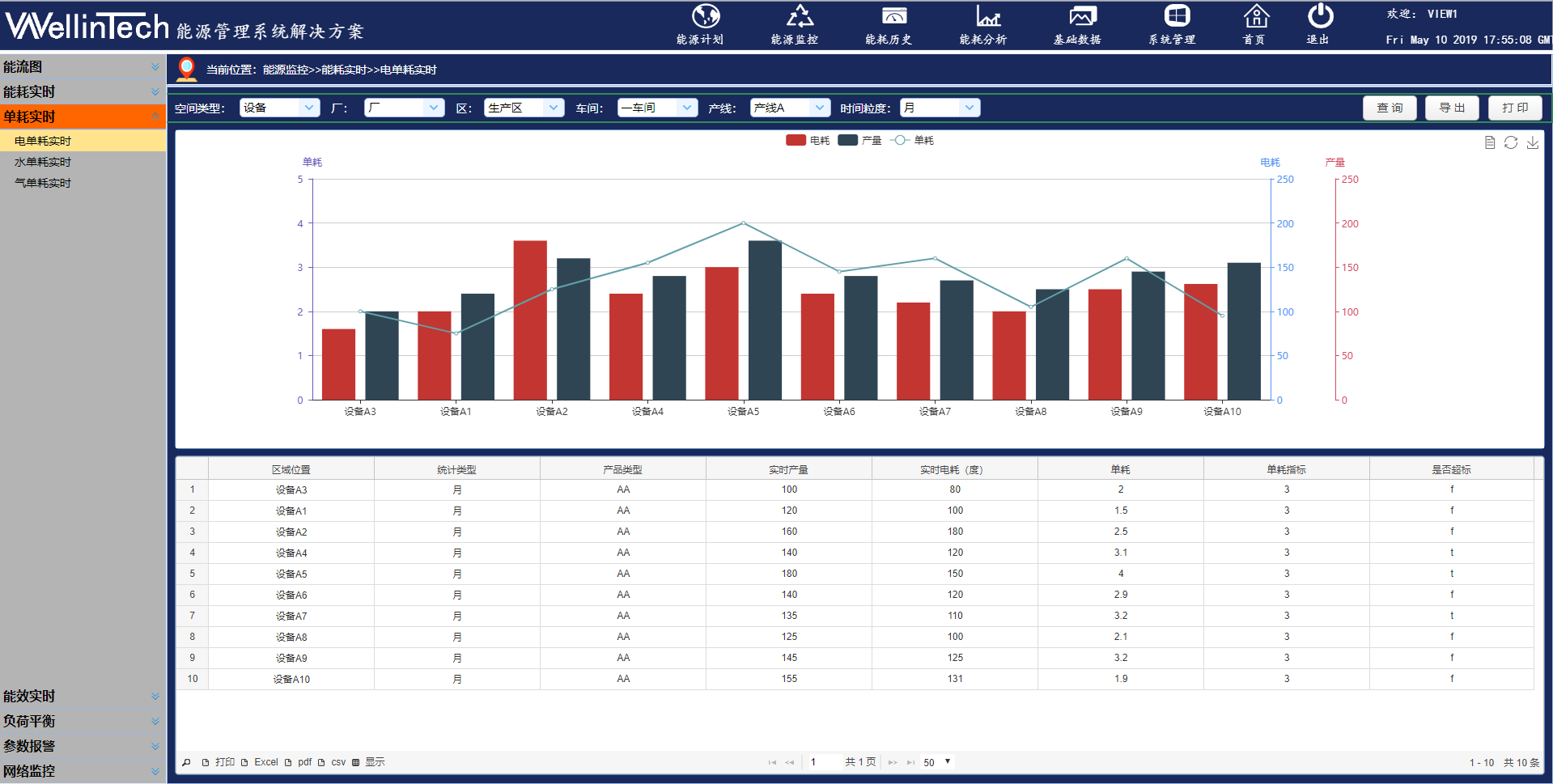Refresh the chart with restore icon

pyautogui.click(x=1511, y=142)
